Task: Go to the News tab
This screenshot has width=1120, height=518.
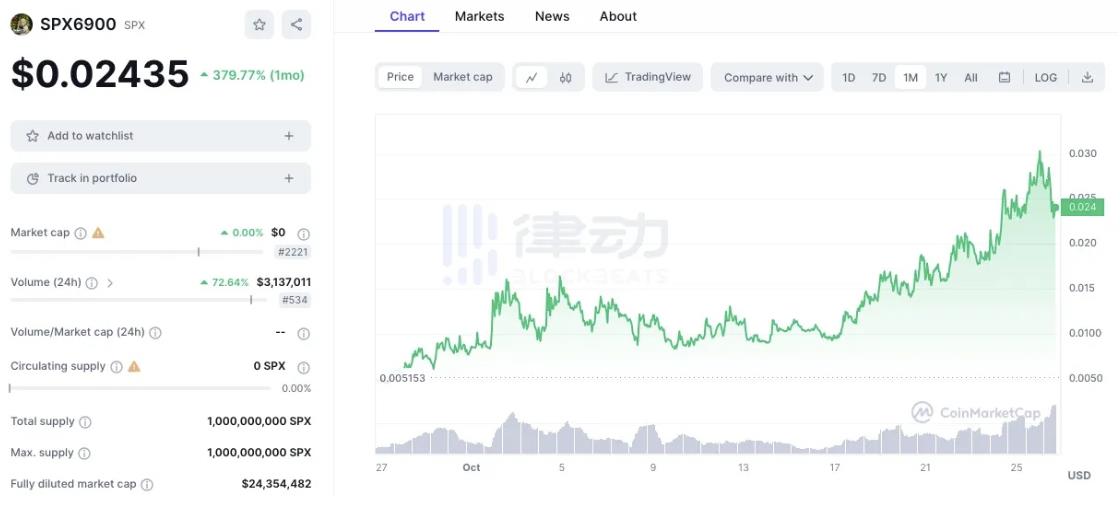Action: pyautogui.click(x=552, y=16)
